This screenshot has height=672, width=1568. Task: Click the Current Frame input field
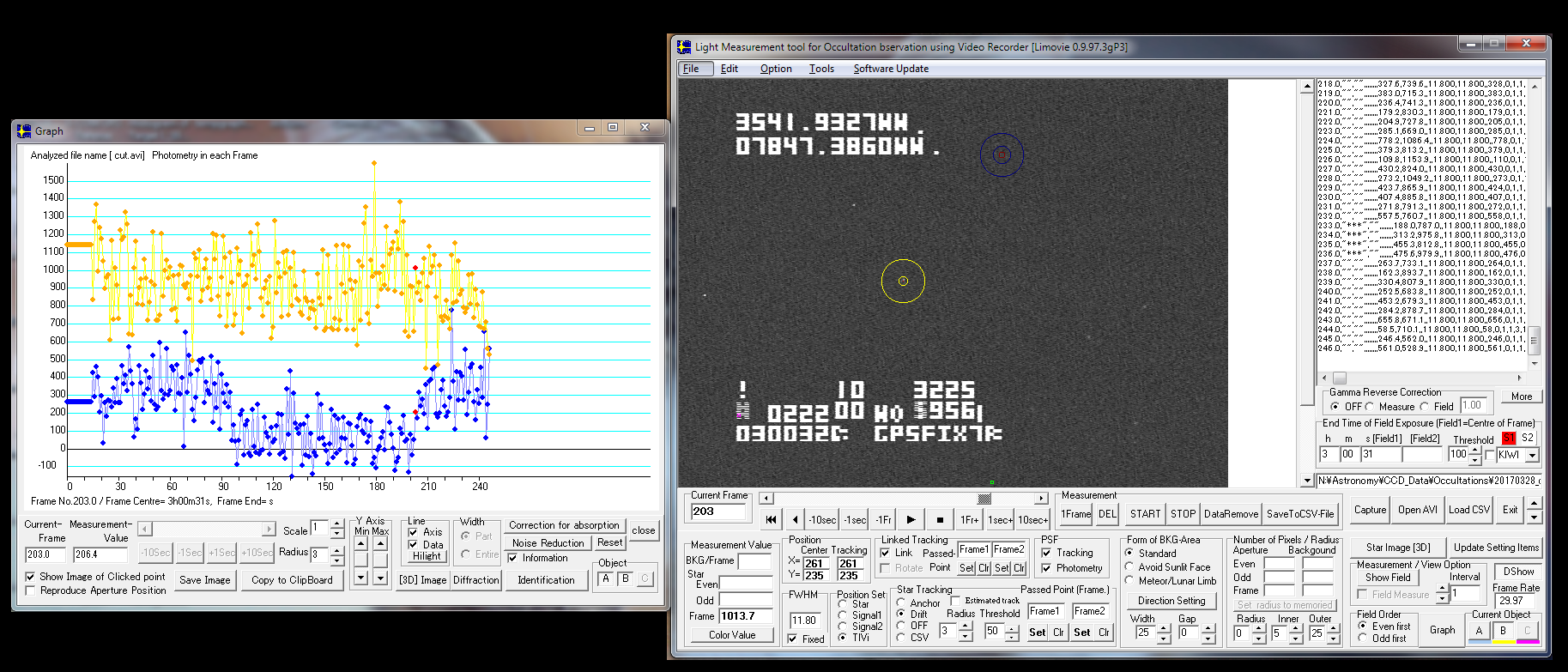pos(718,512)
